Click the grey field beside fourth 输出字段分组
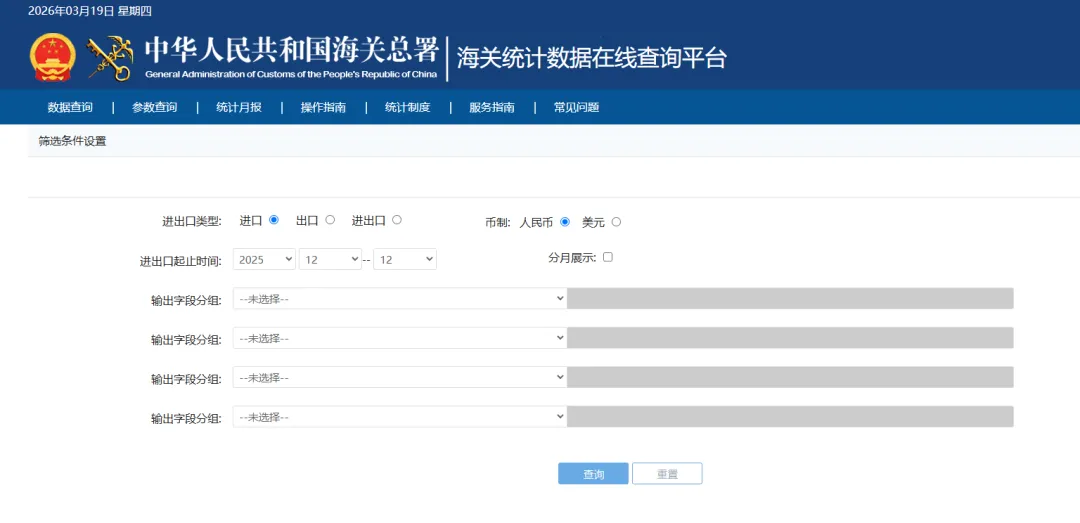 click(790, 417)
